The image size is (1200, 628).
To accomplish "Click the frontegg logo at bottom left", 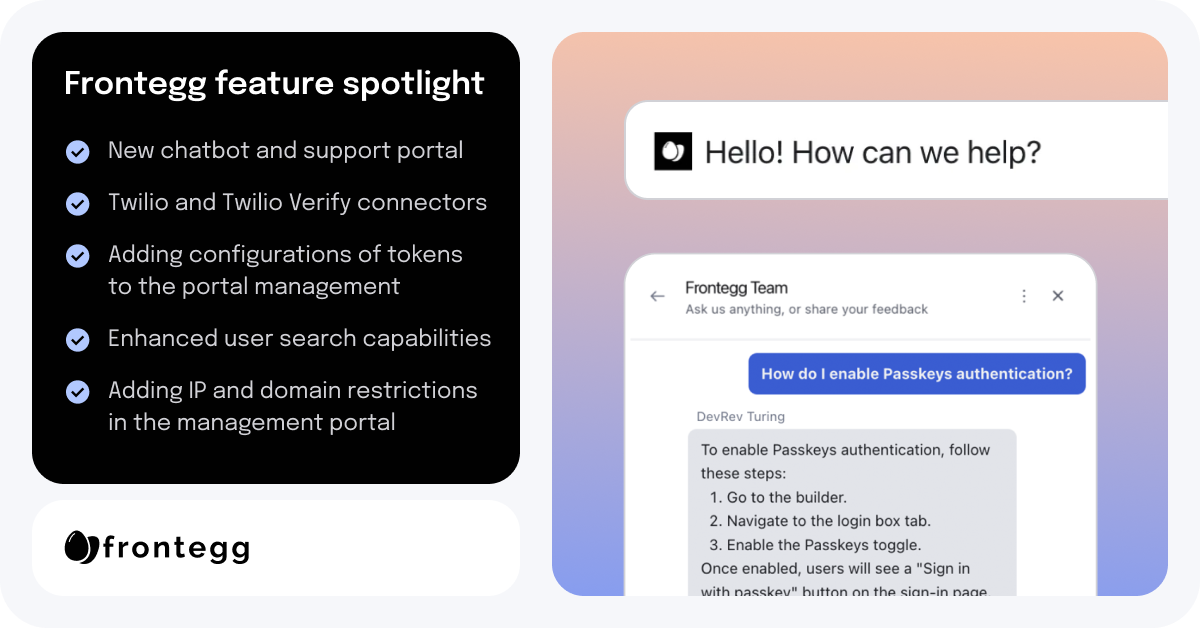I will (x=157, y=547).
